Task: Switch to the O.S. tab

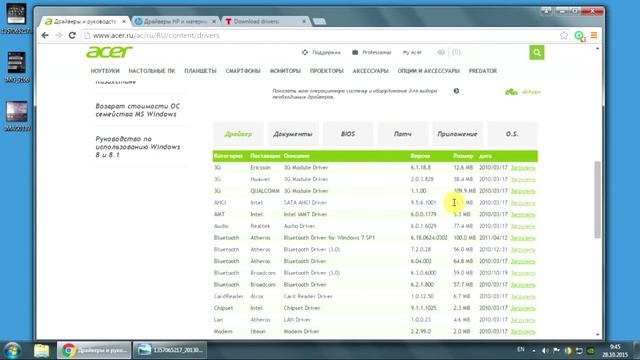Action: click(x=512, y=134)
